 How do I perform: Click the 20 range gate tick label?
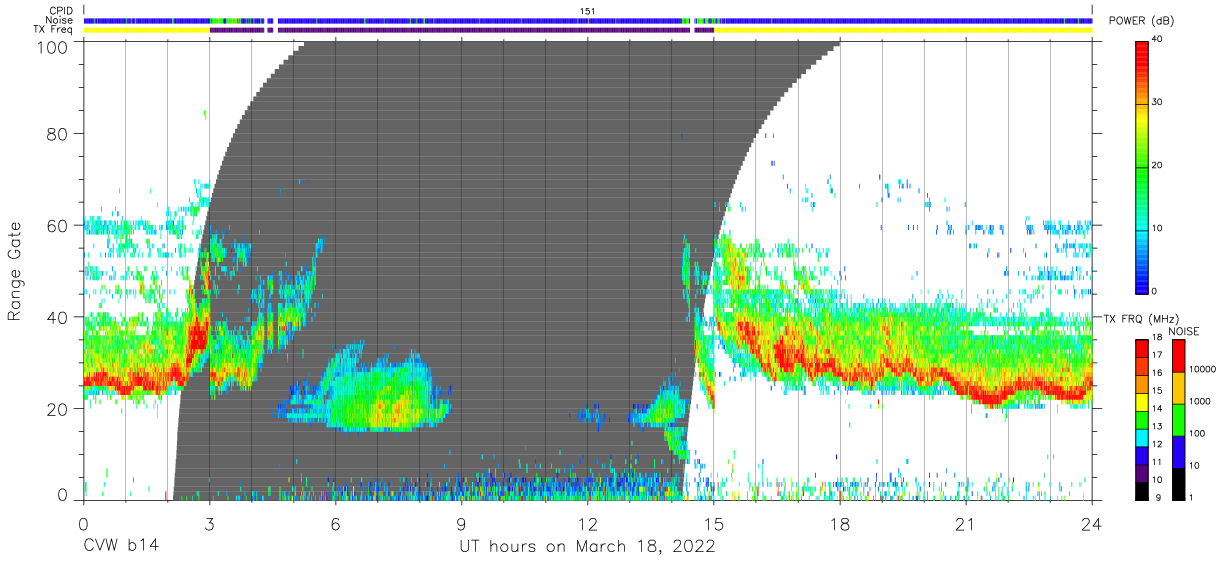[57, 409]
